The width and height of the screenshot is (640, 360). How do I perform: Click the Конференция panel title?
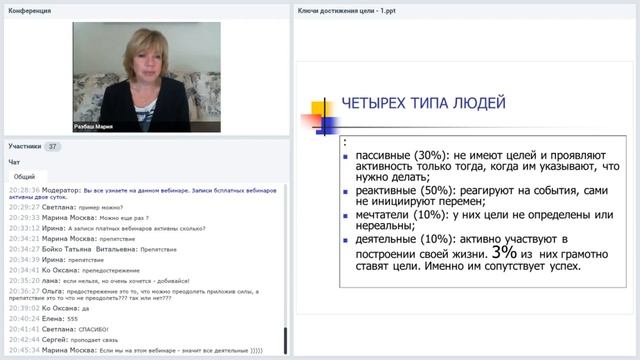[29, 11]
